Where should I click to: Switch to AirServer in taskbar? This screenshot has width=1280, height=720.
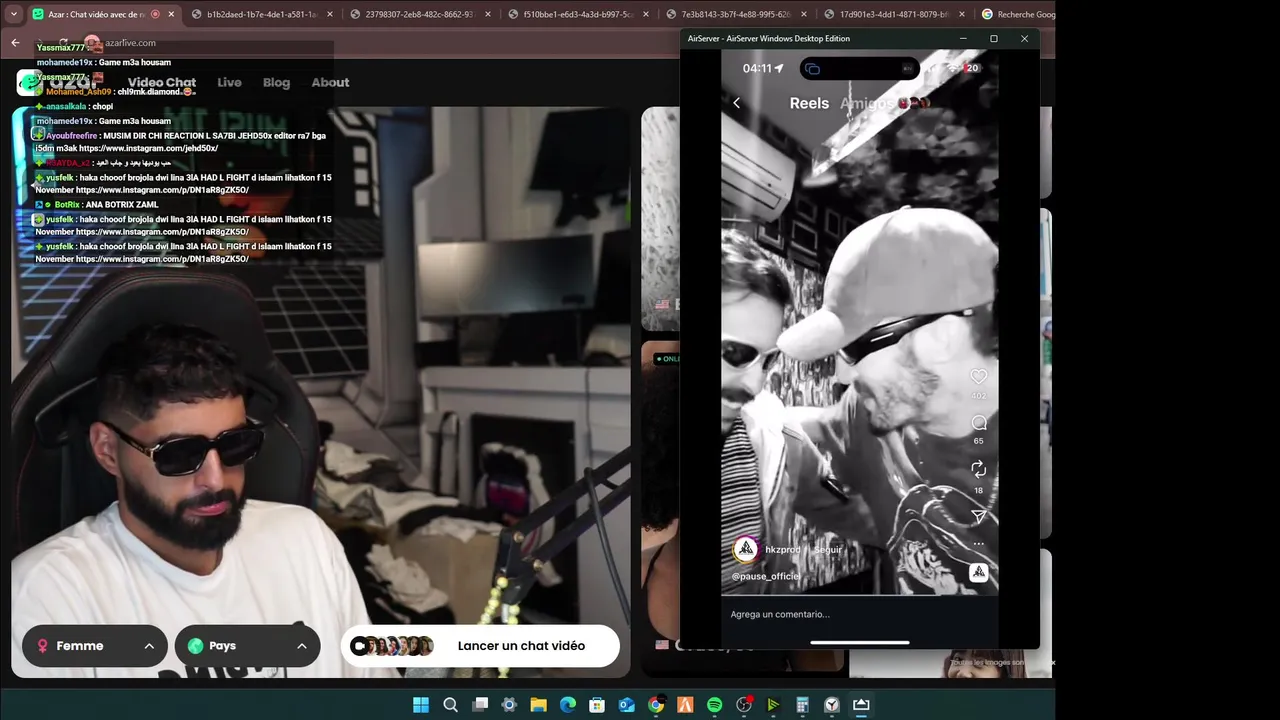(861, 705)
